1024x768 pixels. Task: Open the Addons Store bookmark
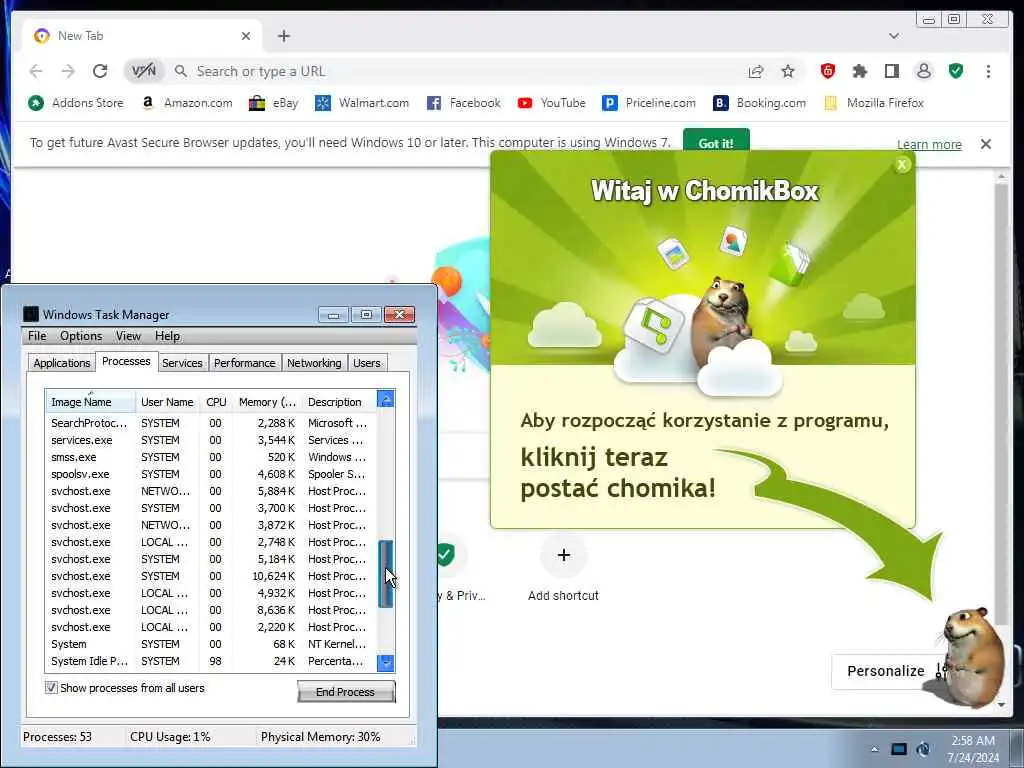76,103
